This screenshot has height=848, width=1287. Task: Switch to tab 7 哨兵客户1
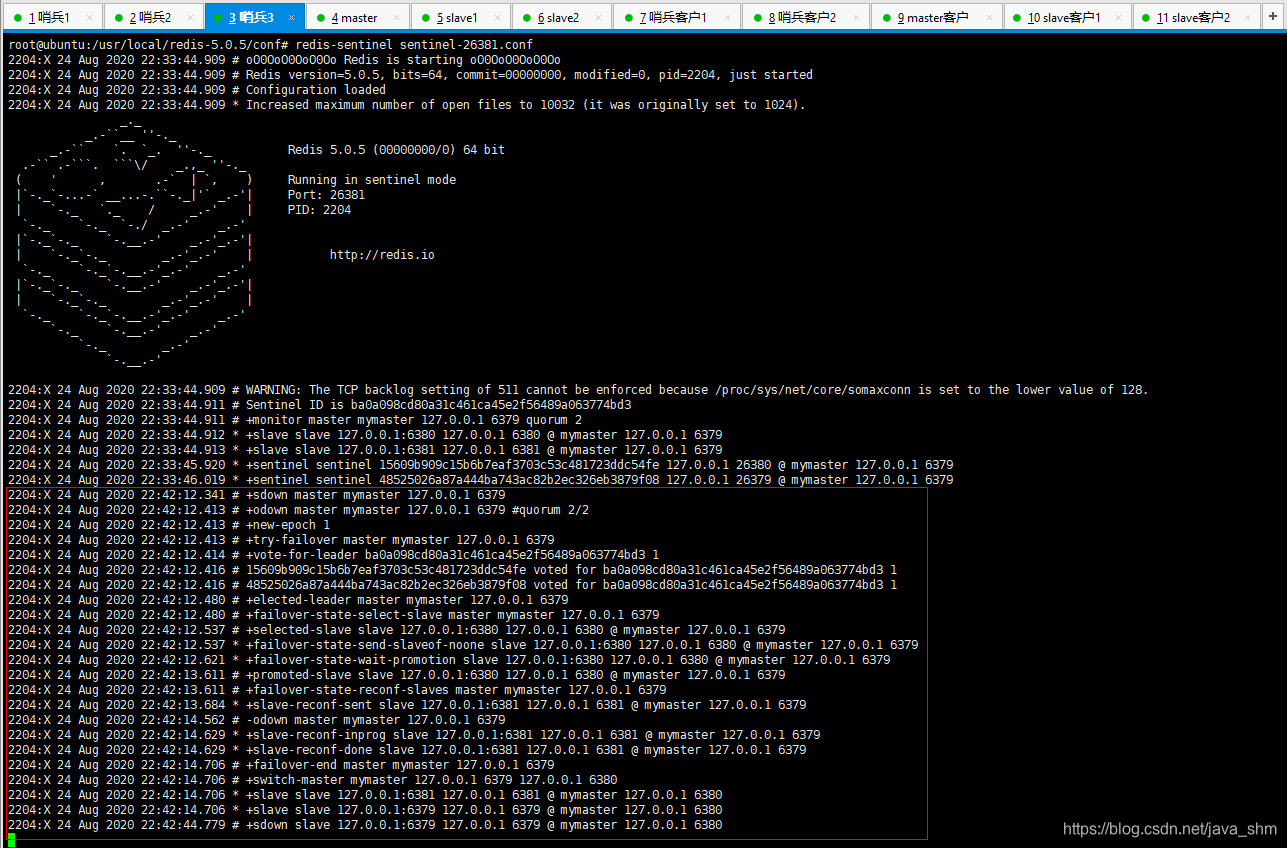click(x=676, y=18)
